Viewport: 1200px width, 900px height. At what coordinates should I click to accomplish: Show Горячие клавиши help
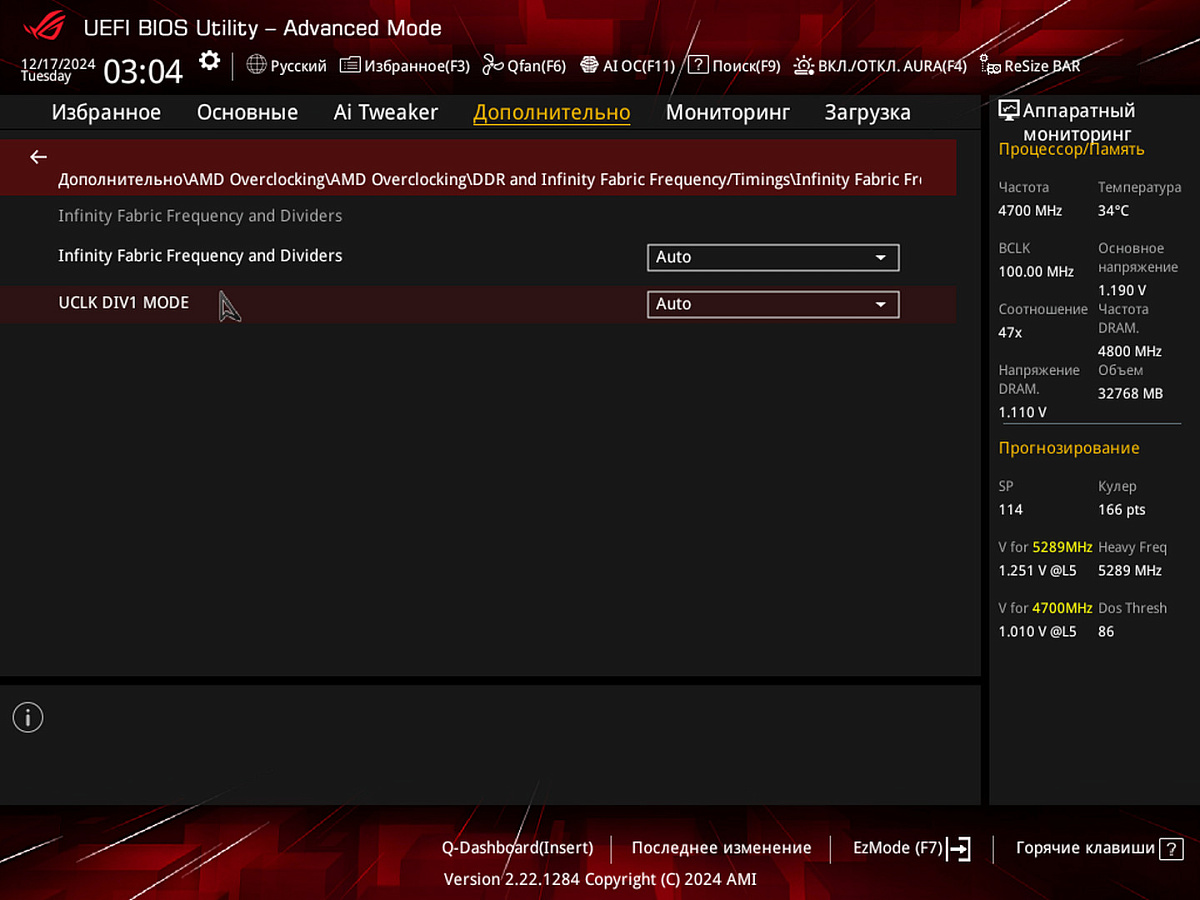[1099, 848]
